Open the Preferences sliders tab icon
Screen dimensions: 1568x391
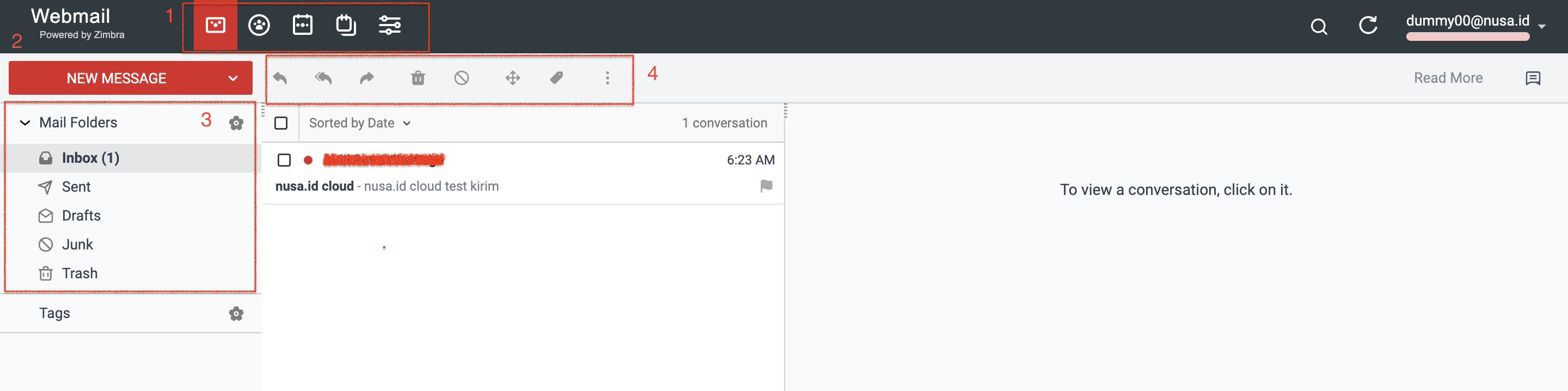click(390, 25)
